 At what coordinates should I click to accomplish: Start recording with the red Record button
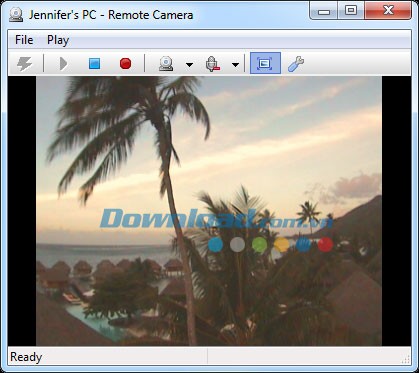125,63
